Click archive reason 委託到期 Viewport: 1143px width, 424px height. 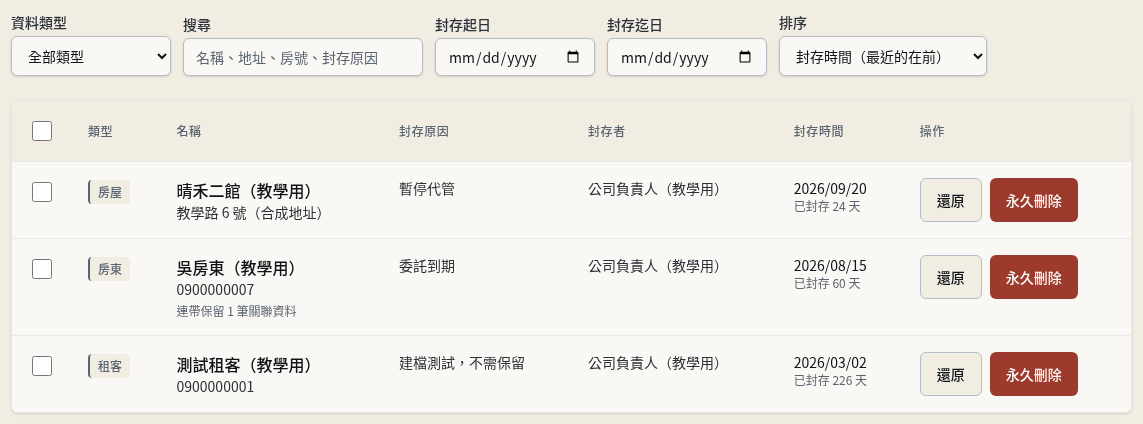click(x=427, y=266)
